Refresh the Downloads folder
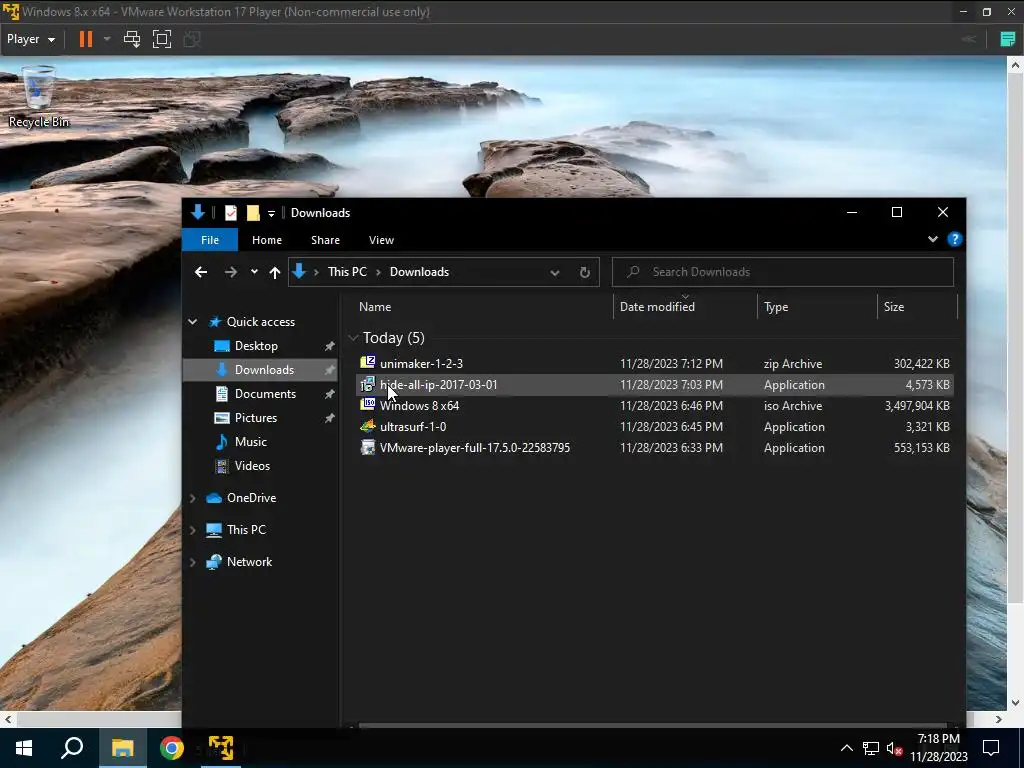Viewport: 1024px width, 768px height. (x=584, y=272)
